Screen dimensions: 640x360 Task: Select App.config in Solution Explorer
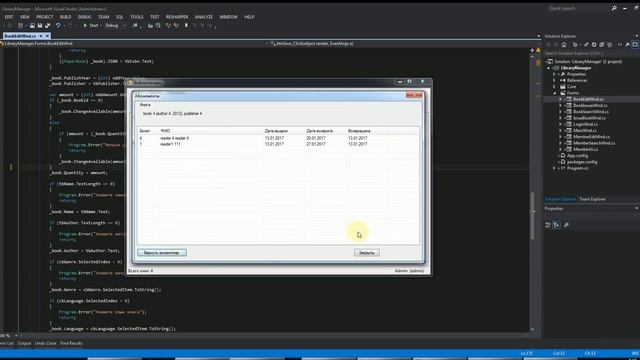577,156
